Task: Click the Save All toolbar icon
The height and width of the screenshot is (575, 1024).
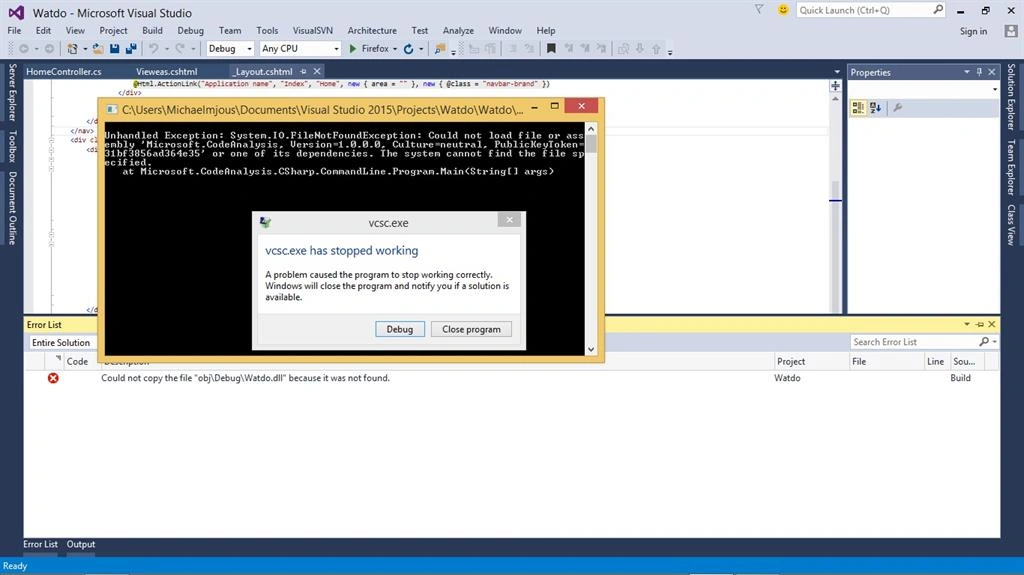Action: (x=131, y=48)
